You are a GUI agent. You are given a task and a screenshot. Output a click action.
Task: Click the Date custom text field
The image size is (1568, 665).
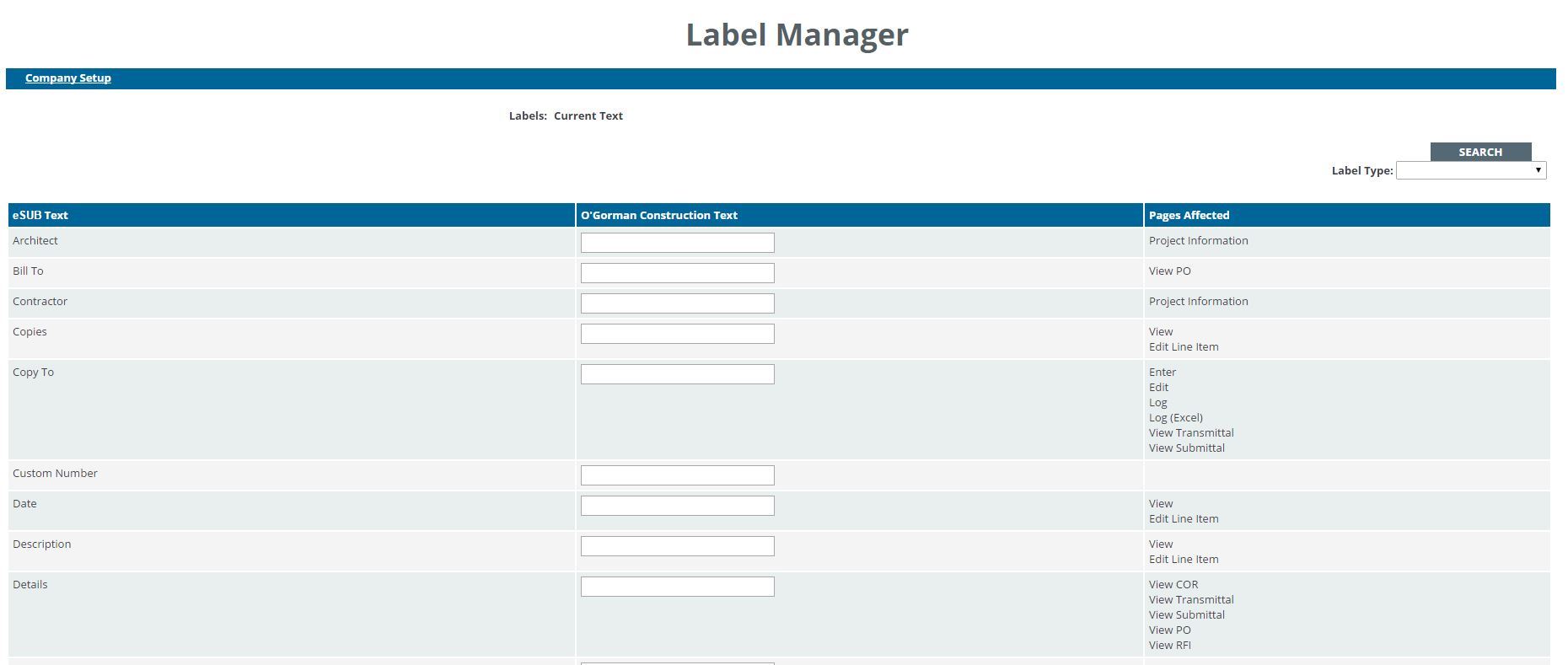(x=677, y=506)
